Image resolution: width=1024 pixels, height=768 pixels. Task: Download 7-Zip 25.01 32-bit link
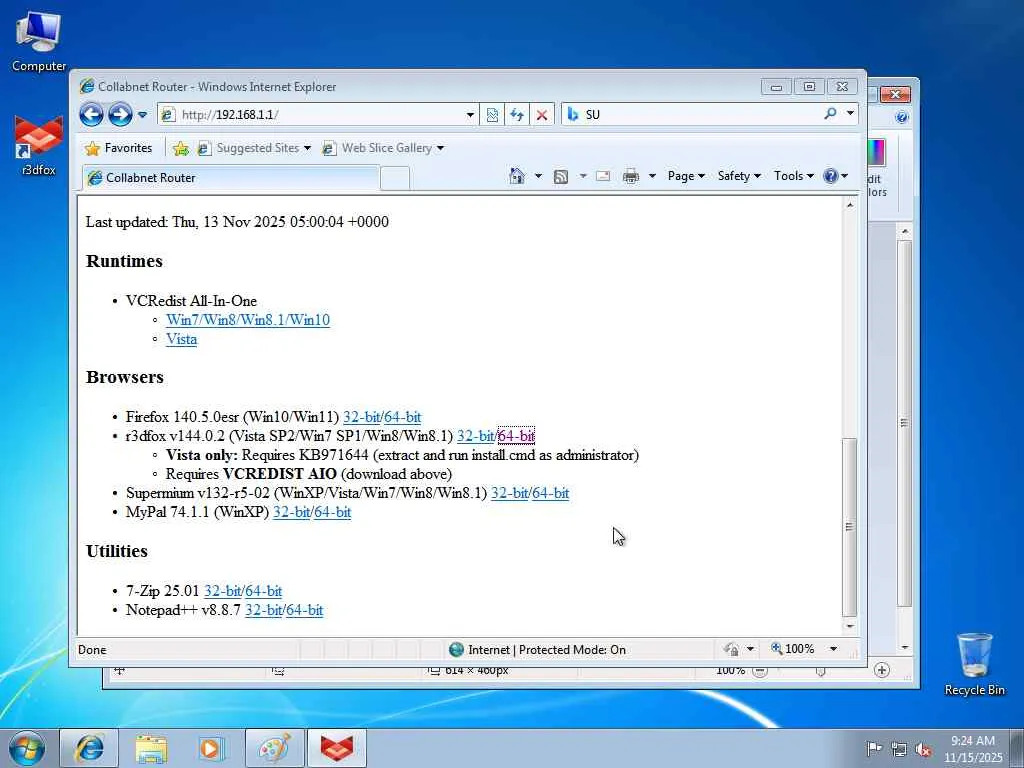(222, 591)
